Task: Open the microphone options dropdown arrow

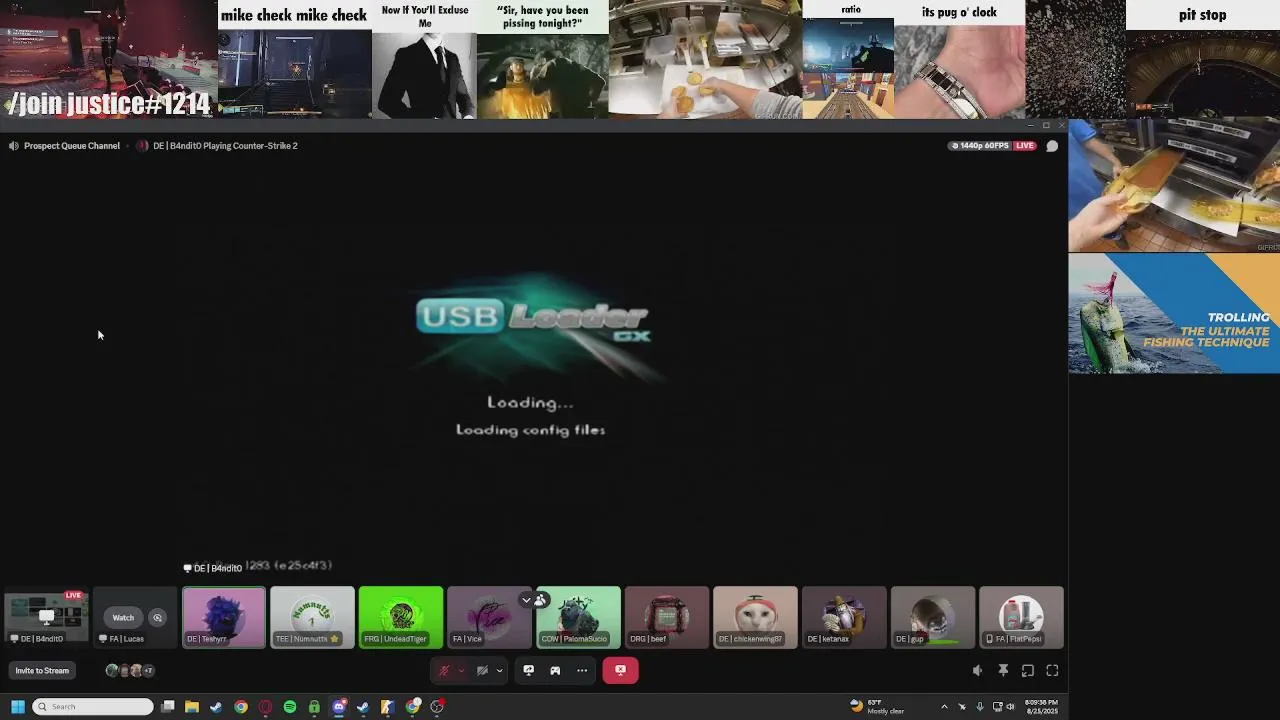Action: [x=460, y=671]
